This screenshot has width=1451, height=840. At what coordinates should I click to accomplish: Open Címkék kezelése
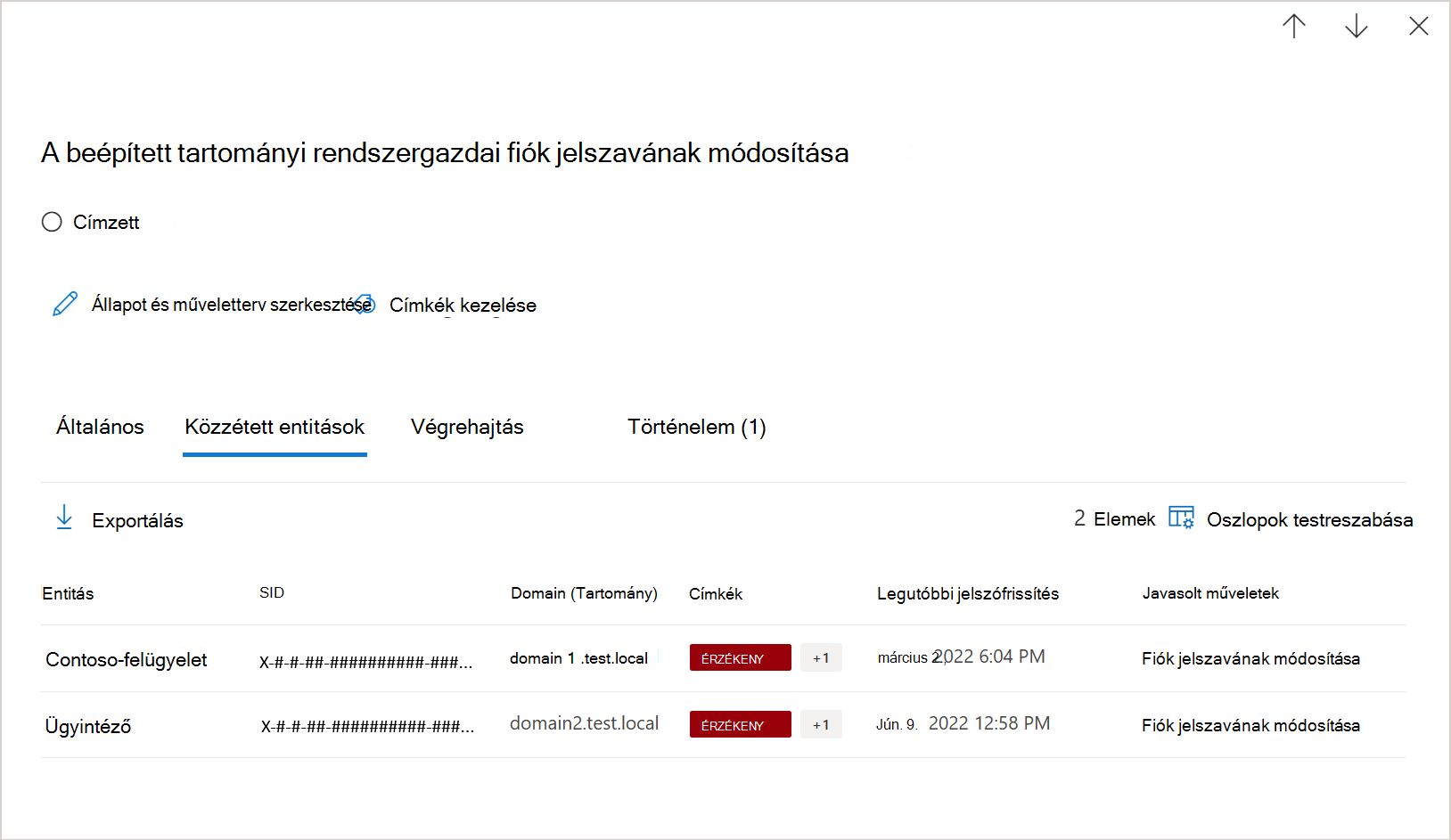tap(463, 305)
